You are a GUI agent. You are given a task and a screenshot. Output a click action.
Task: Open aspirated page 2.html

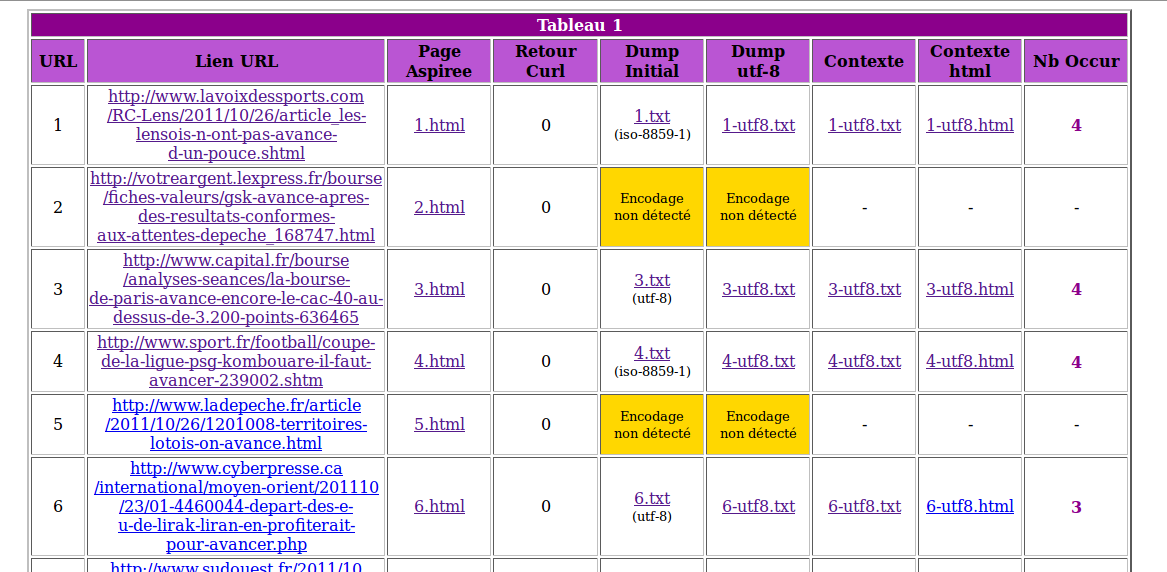pos(439,207)
